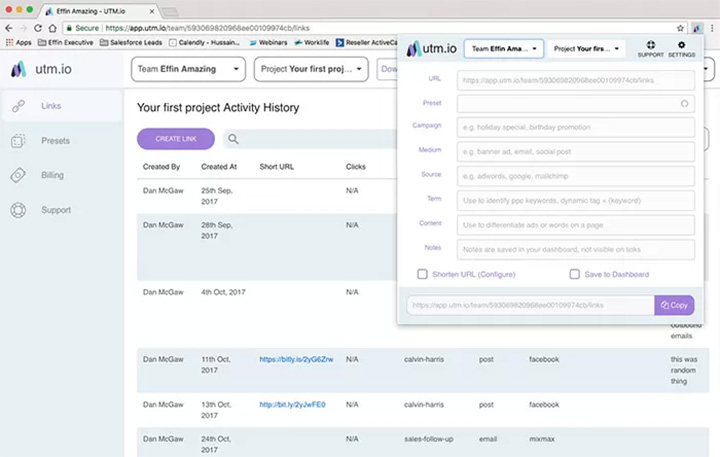Click the links search box
This screenshot has height=457, width=720.
[310, 139]
